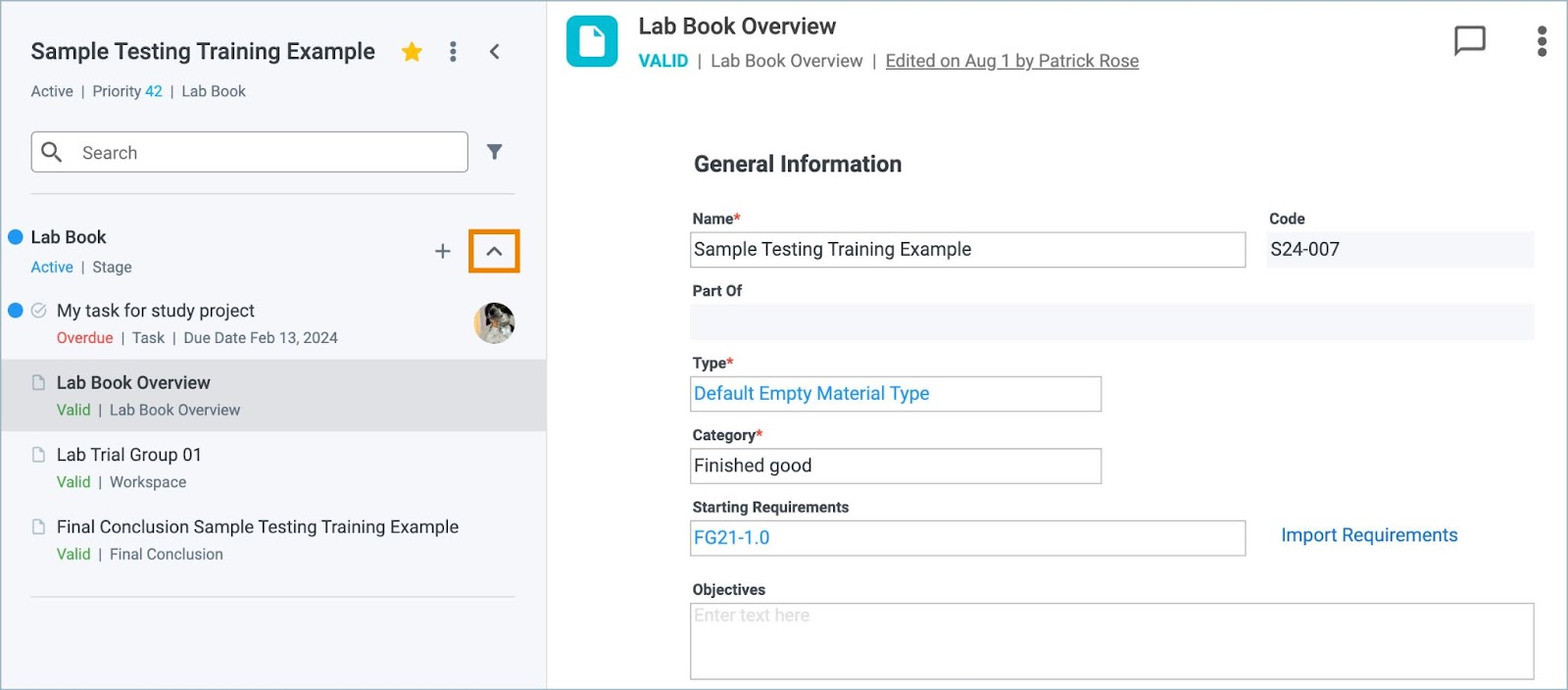The width and height of the screenshot is (1568, 690).
Task: Open Final Conclusion Sample Testing Training Example
Action: click(x=273, y=539)
